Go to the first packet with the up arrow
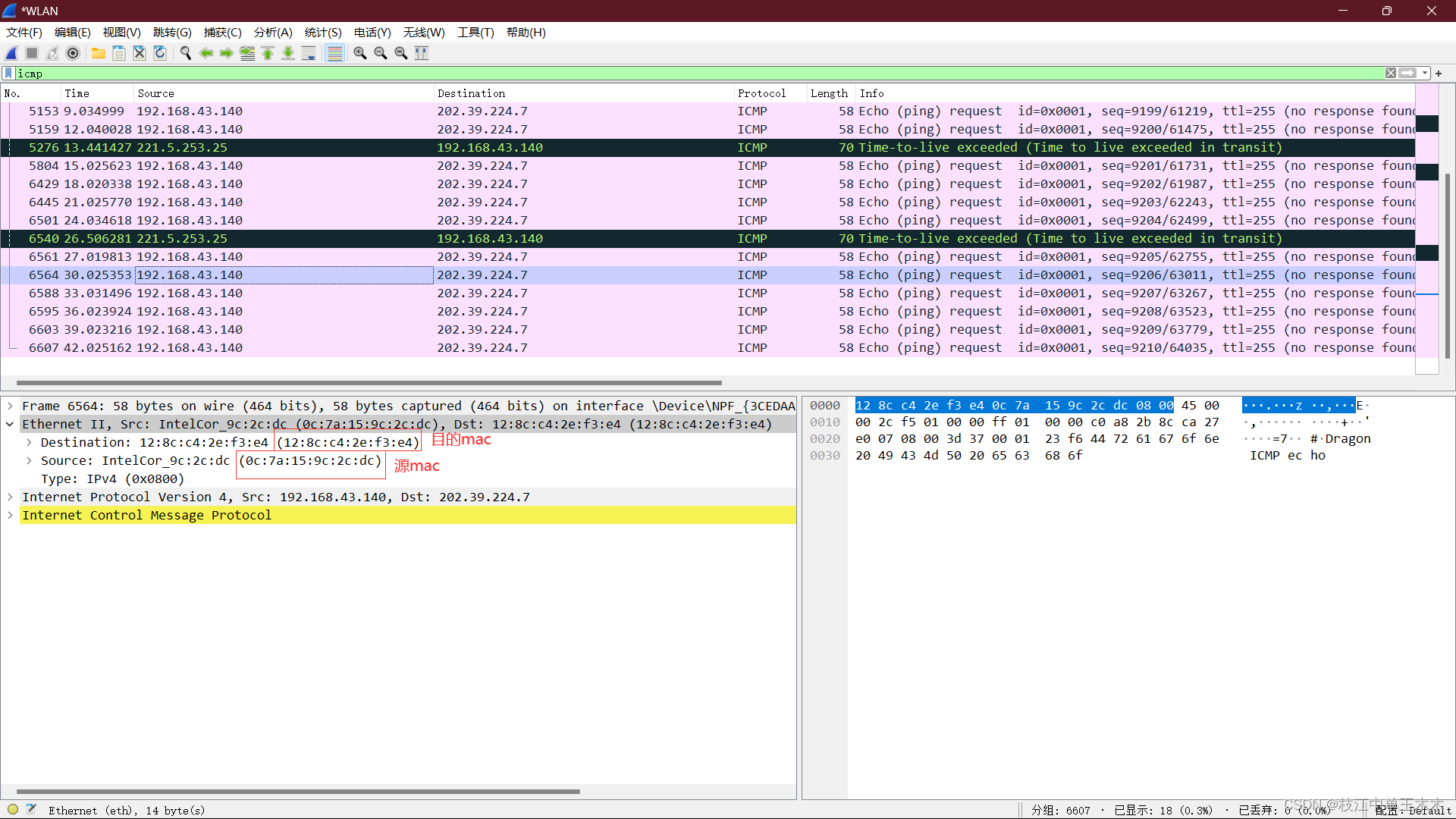1456x819 pixels. pyautogui.click(x=268, y=53)
